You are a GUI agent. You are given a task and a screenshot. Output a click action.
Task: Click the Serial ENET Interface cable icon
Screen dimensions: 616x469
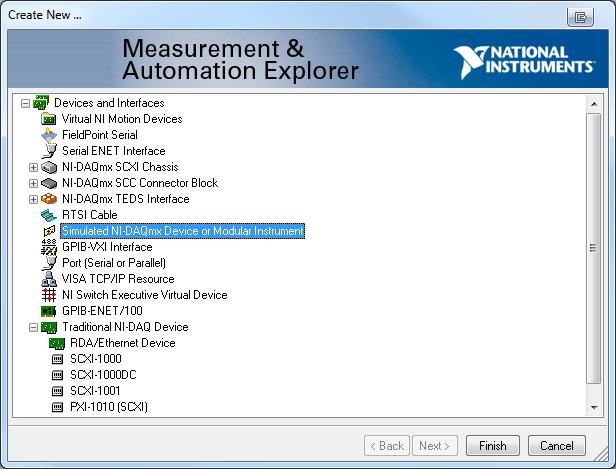click(x=49, y=151)
